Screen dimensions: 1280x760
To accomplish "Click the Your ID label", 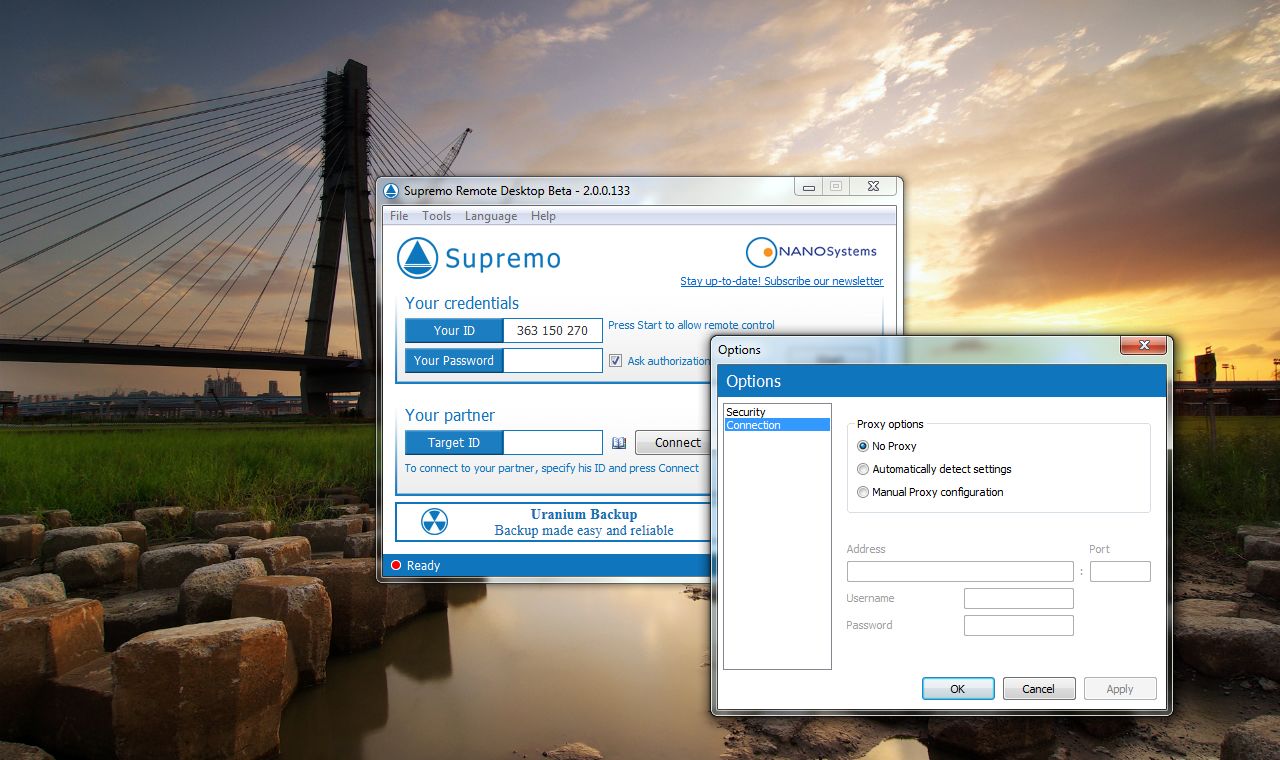I will tap(454, 331).
